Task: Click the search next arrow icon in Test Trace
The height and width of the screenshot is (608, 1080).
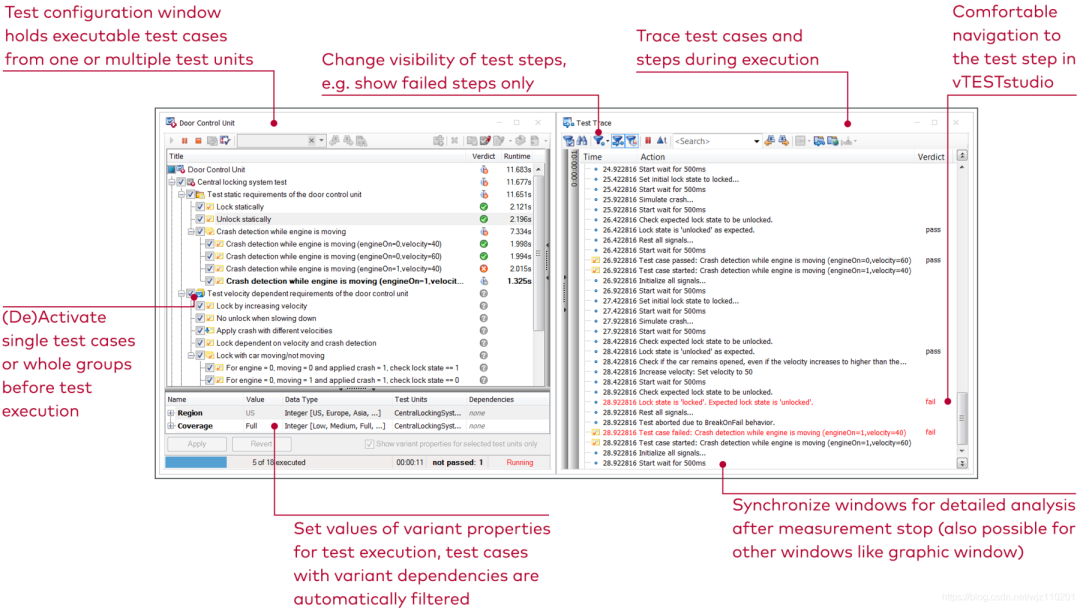Action: click(x=783, y=140)
